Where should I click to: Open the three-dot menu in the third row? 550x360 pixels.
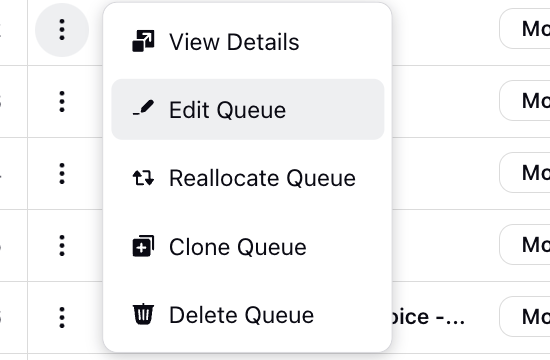pos(62,174)
